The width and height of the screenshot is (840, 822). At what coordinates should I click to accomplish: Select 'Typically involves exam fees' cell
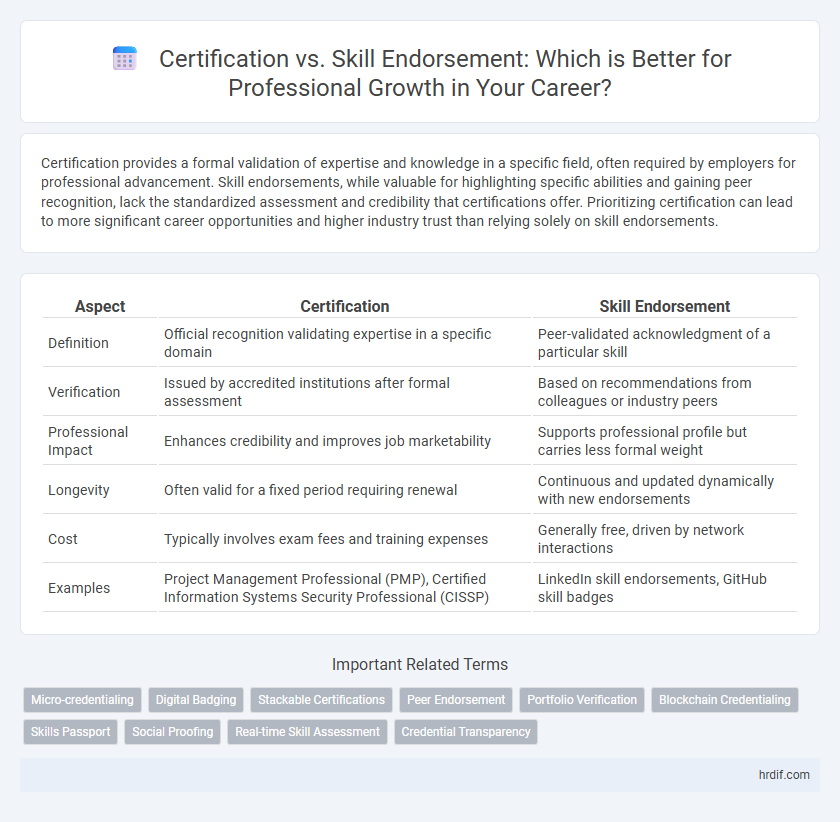tap(344, 539)
